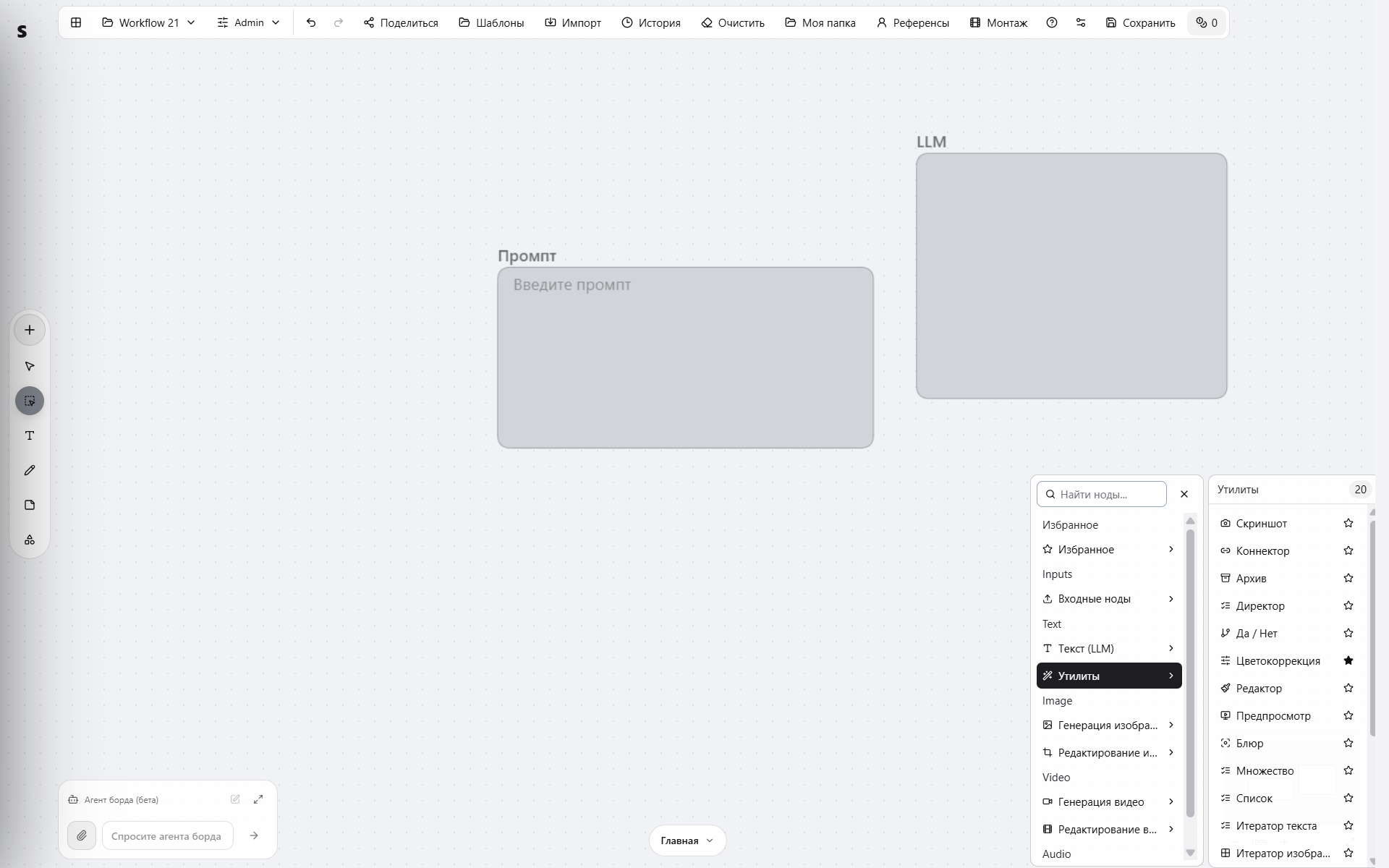
Task: Start new agent chat via edit icon
Action: tap(235, 799)
